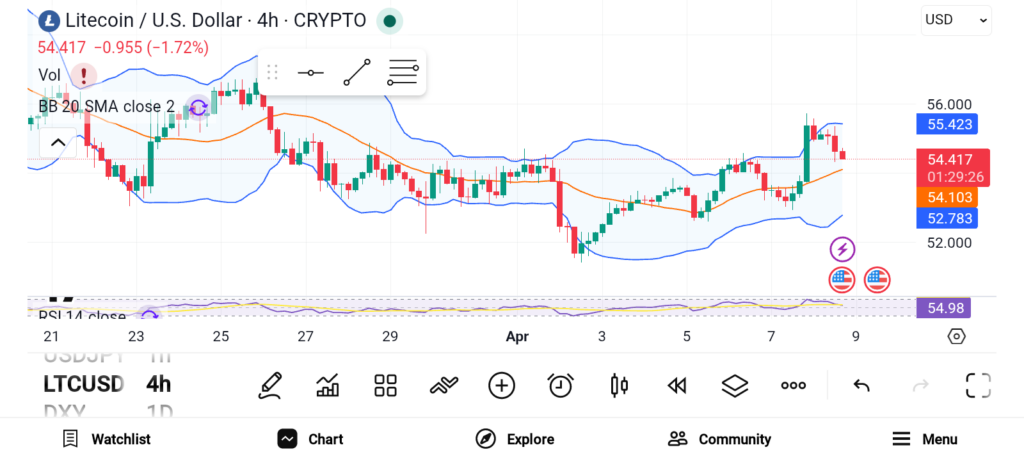Open the three-dots more options menu
This screenshot has height=461, width=1024.
793,385
